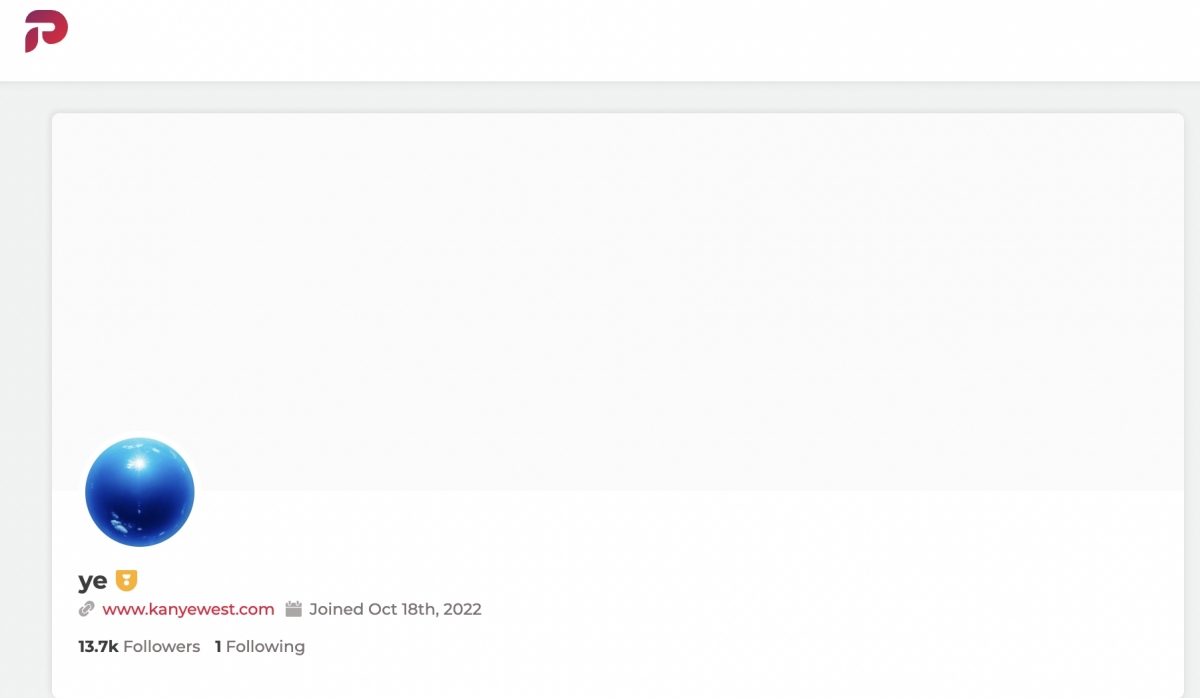Click the bold 1 following count
The image size is (1200, 698).
[x=218, y=647]
